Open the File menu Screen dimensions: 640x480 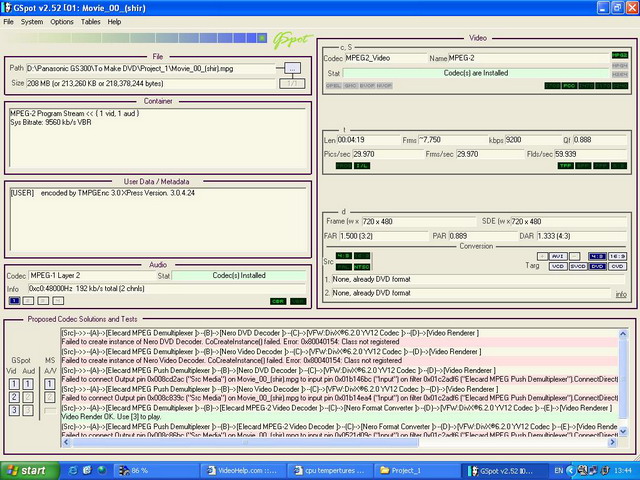click(8, 22)
